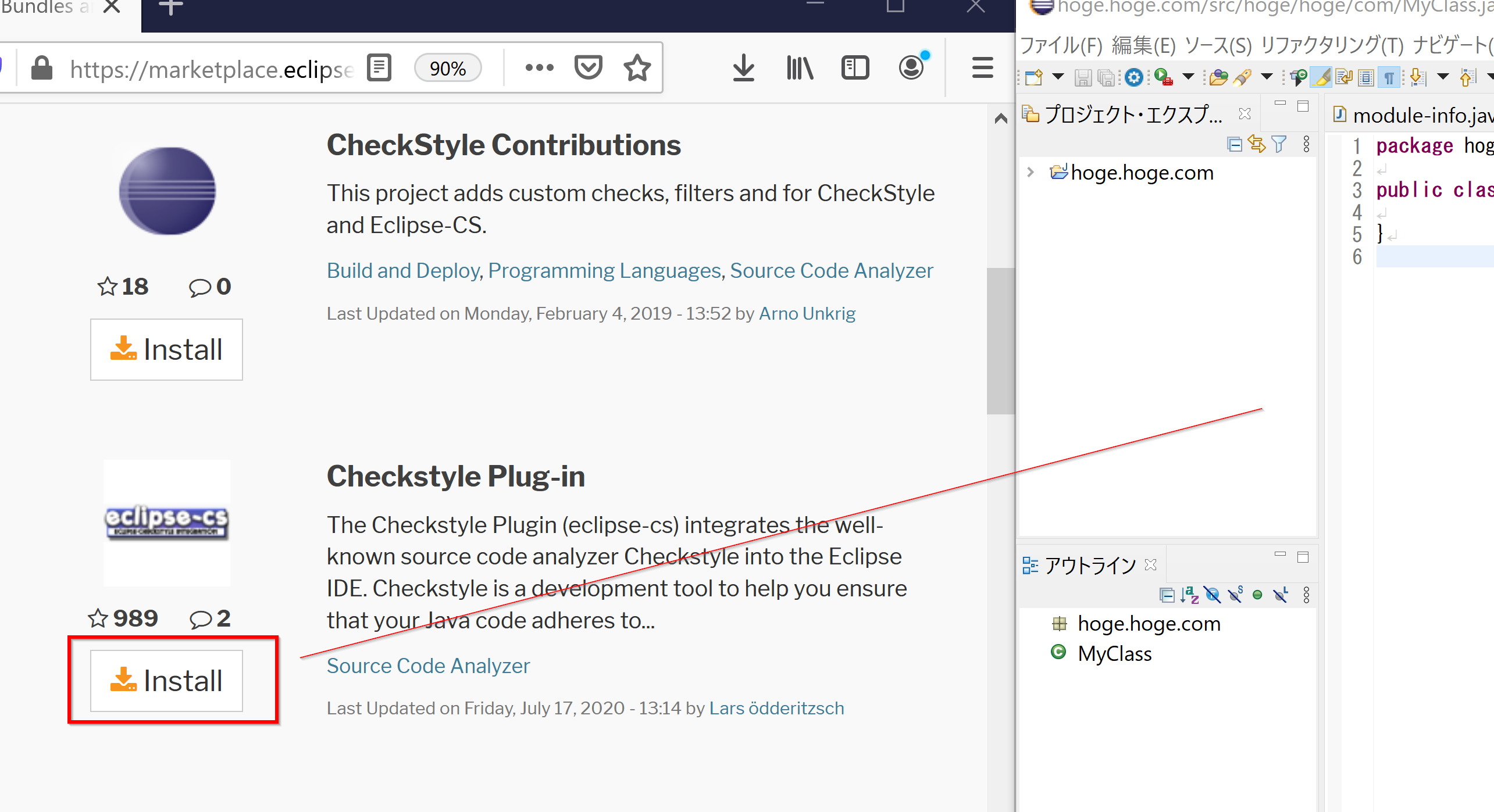1494x812 pixels.
Task: Select hoge.hoge.com in Project Explorer
Action: click(1142, 173)
